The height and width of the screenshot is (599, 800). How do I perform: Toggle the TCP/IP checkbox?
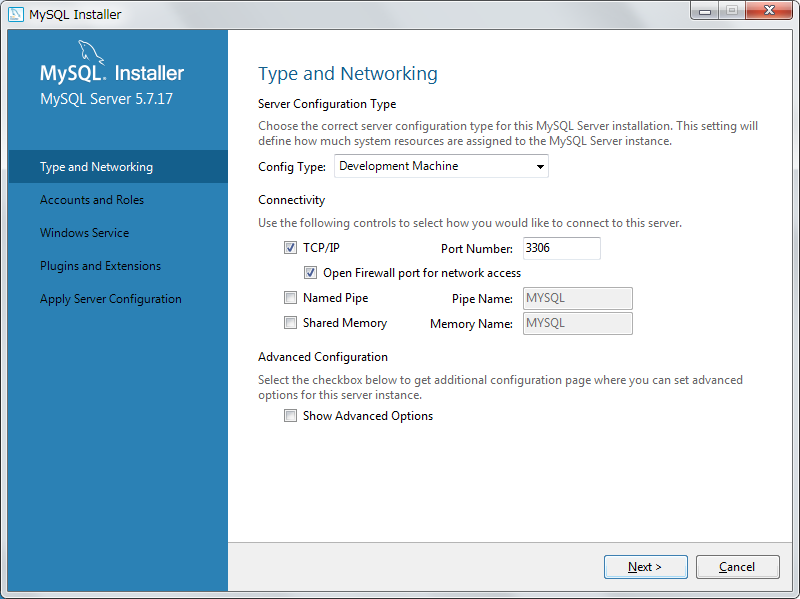point(291,248)
